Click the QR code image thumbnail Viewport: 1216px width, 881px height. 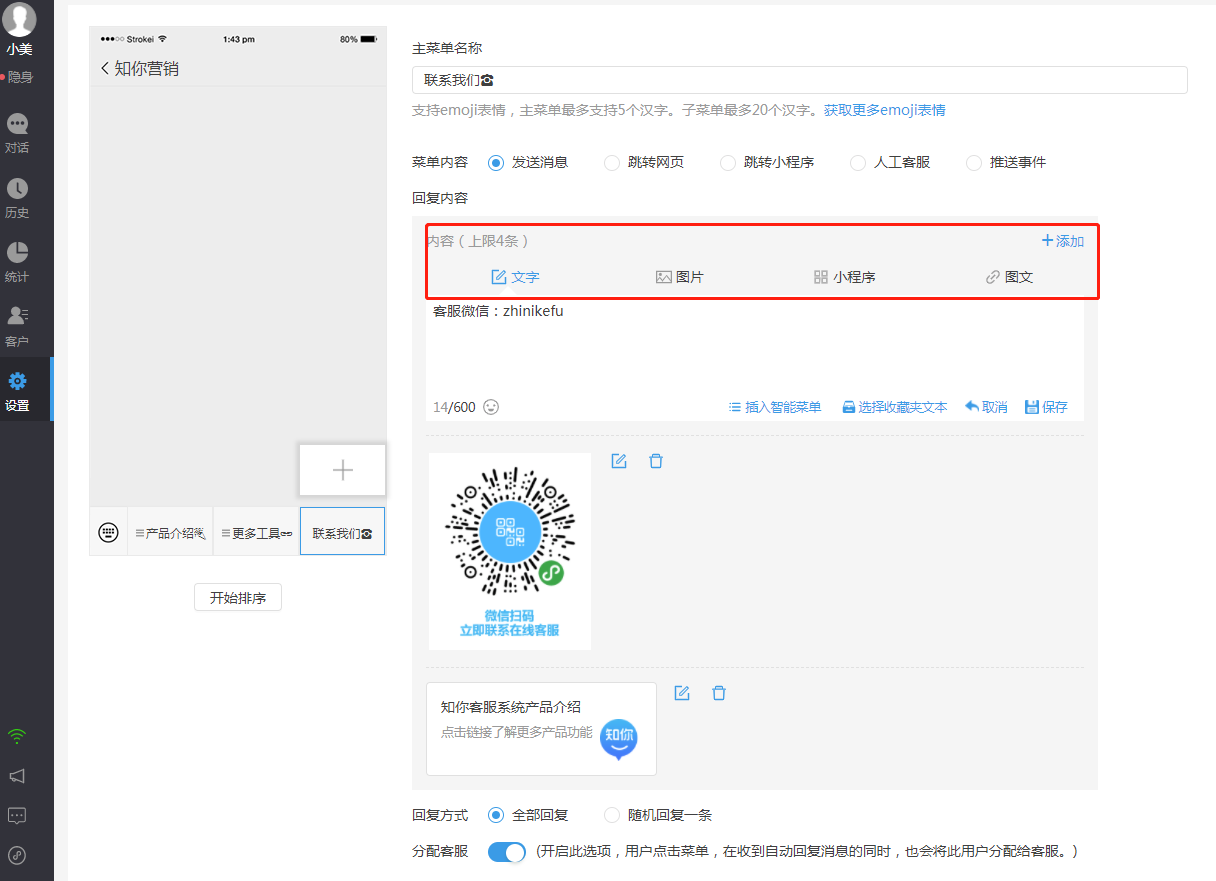coord(510,551)
